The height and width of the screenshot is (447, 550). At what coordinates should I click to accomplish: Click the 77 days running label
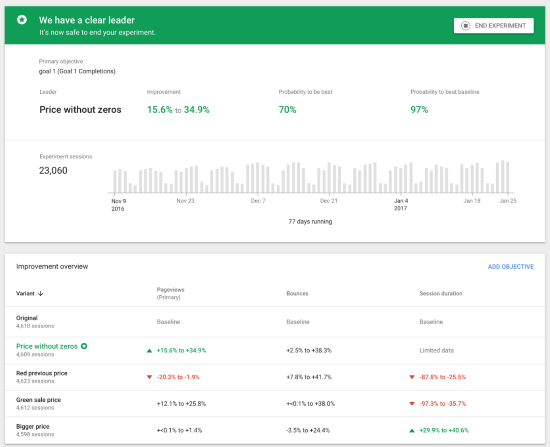click(310, 222)
